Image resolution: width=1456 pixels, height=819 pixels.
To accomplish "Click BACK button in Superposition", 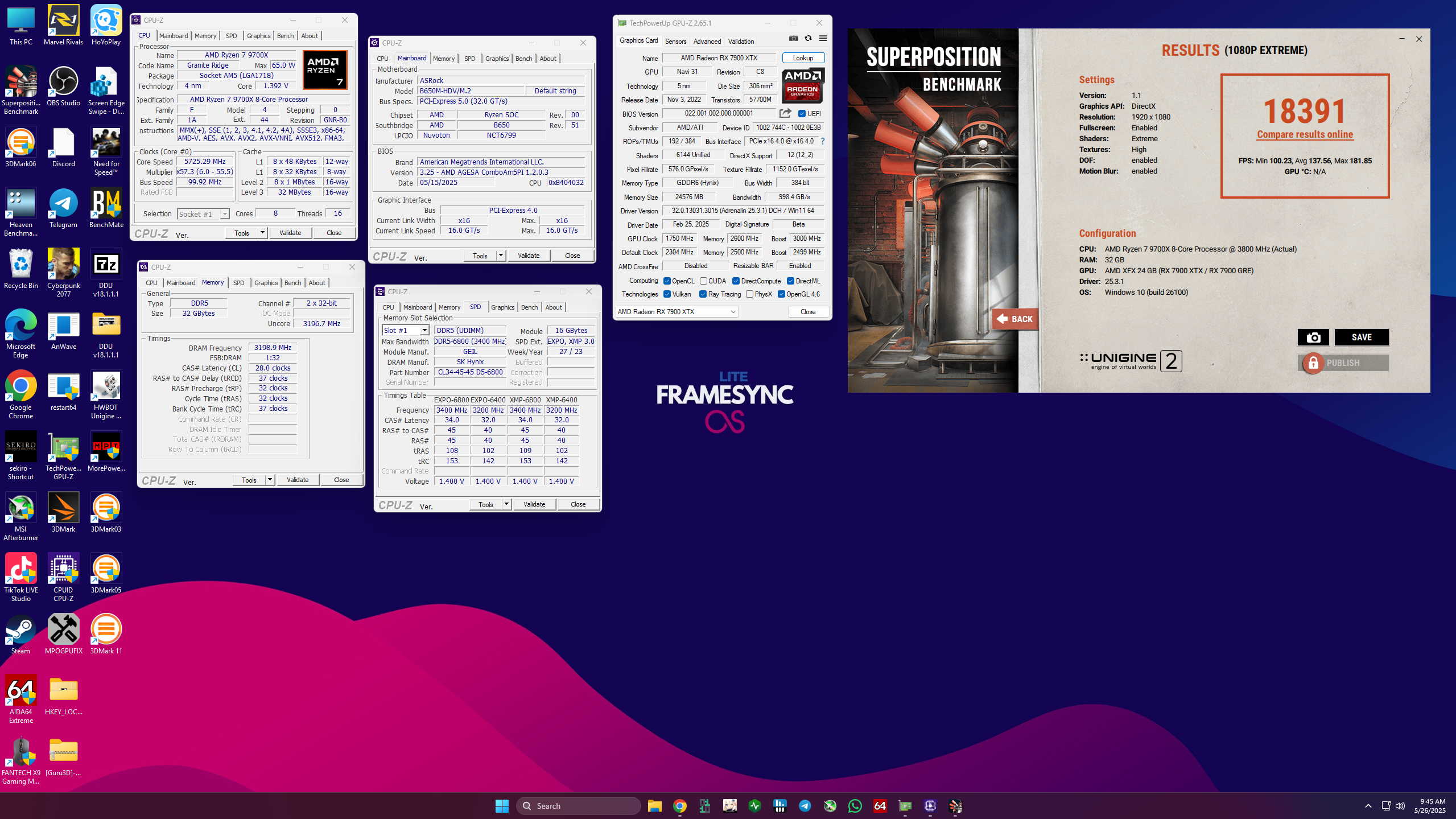I will point(1014,319).
